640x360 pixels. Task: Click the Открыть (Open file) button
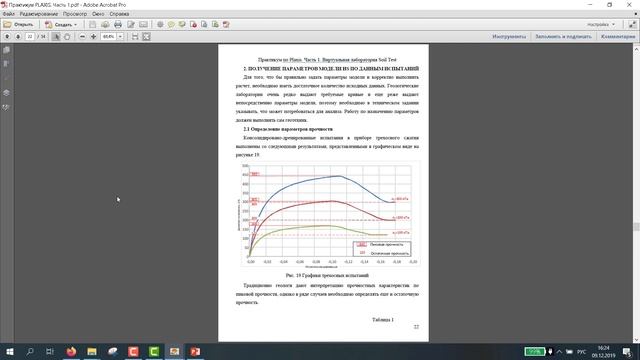click(19, 24)
